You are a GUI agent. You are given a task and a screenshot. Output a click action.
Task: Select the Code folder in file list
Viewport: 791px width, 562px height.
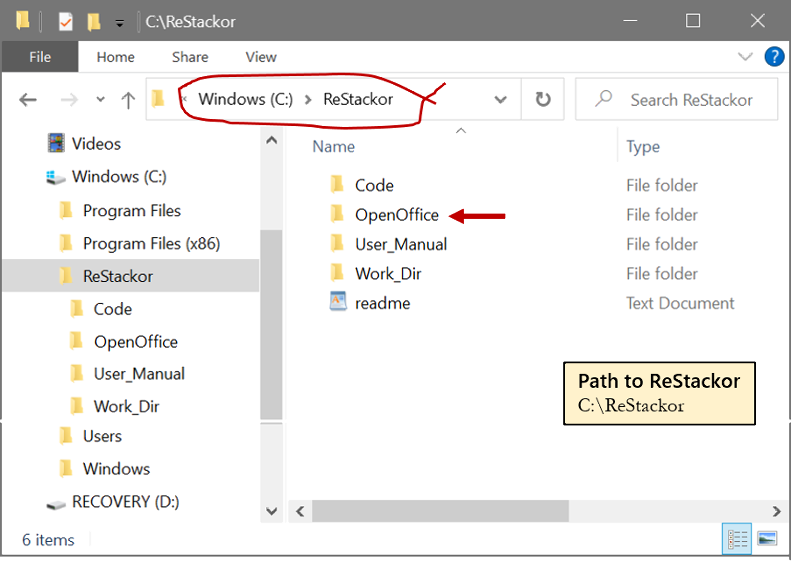374,185
